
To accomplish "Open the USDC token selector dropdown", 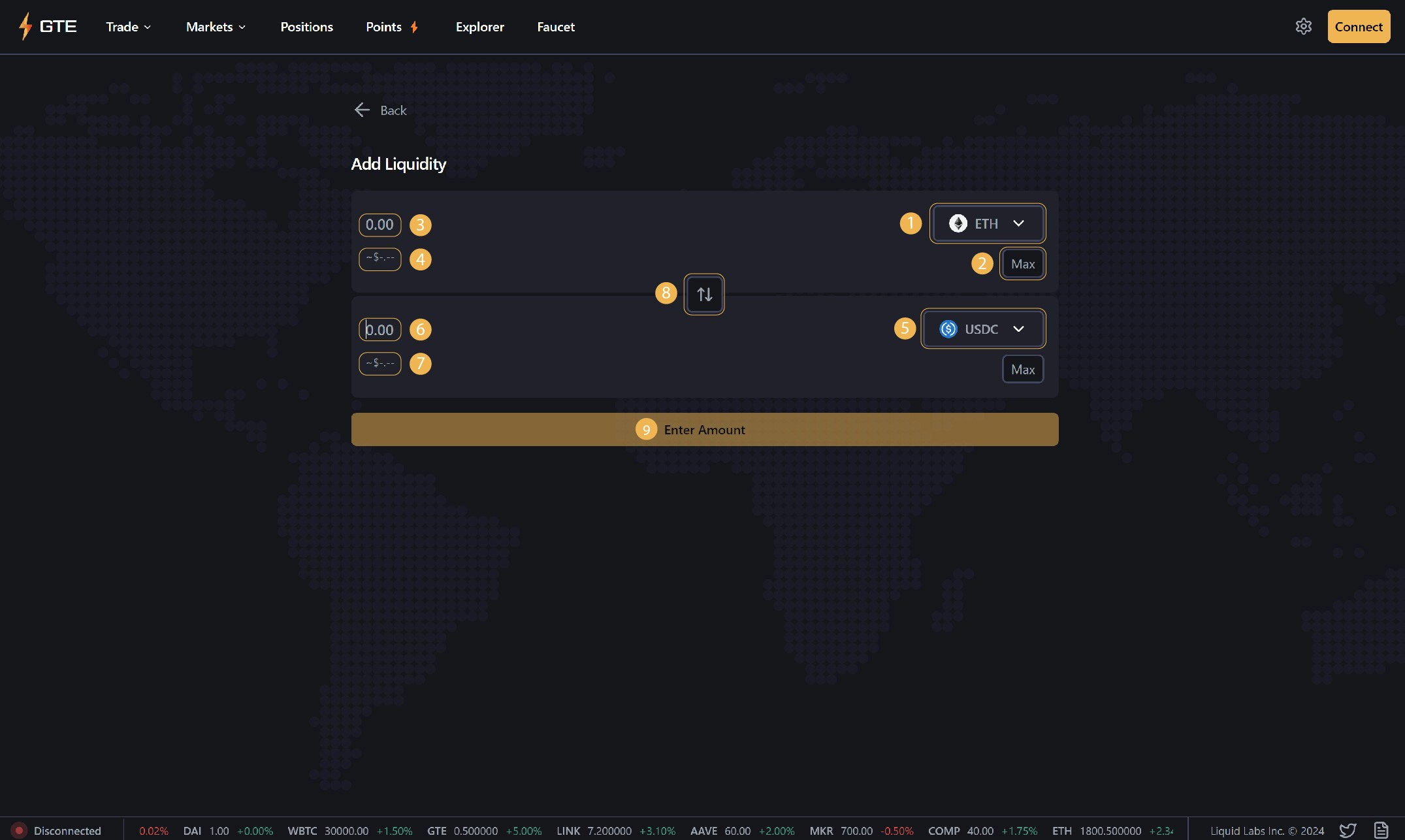I will click(x=983, y=329).
